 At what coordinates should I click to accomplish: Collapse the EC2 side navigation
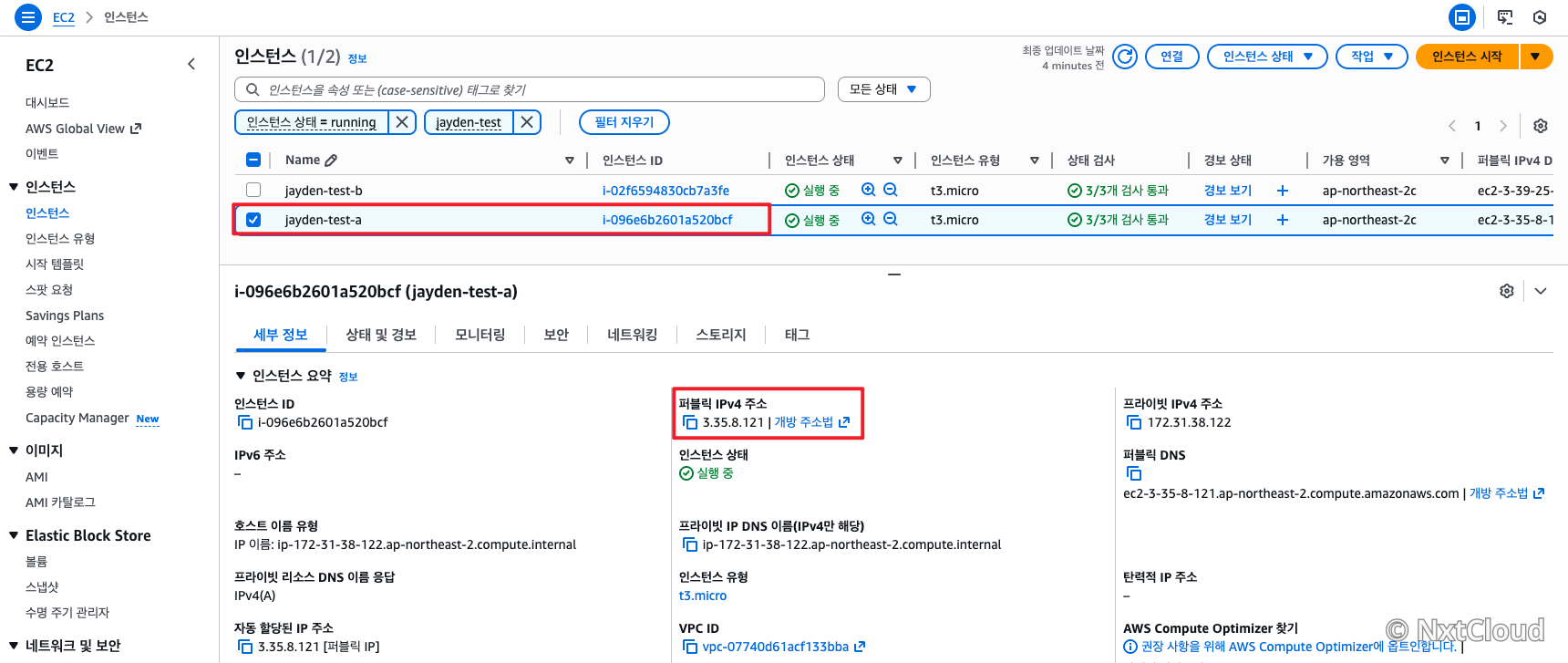[x=191, y=64]
